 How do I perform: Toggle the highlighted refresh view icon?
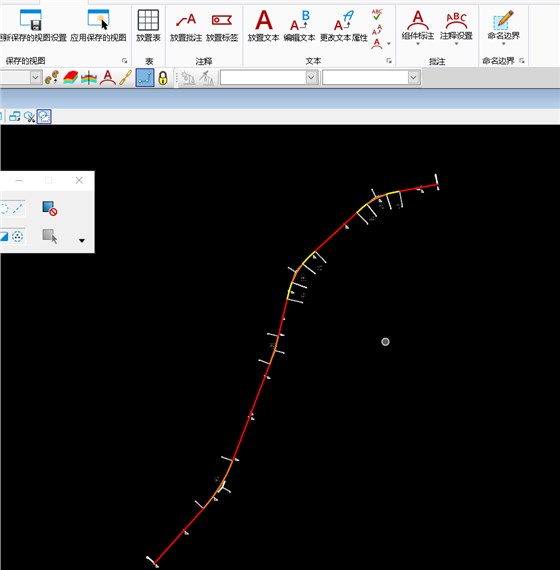pos(44,117)
